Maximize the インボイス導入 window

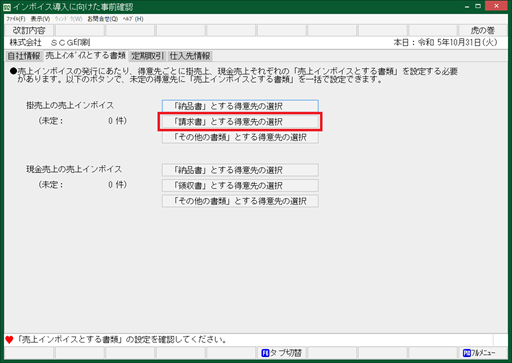[478, 6]
